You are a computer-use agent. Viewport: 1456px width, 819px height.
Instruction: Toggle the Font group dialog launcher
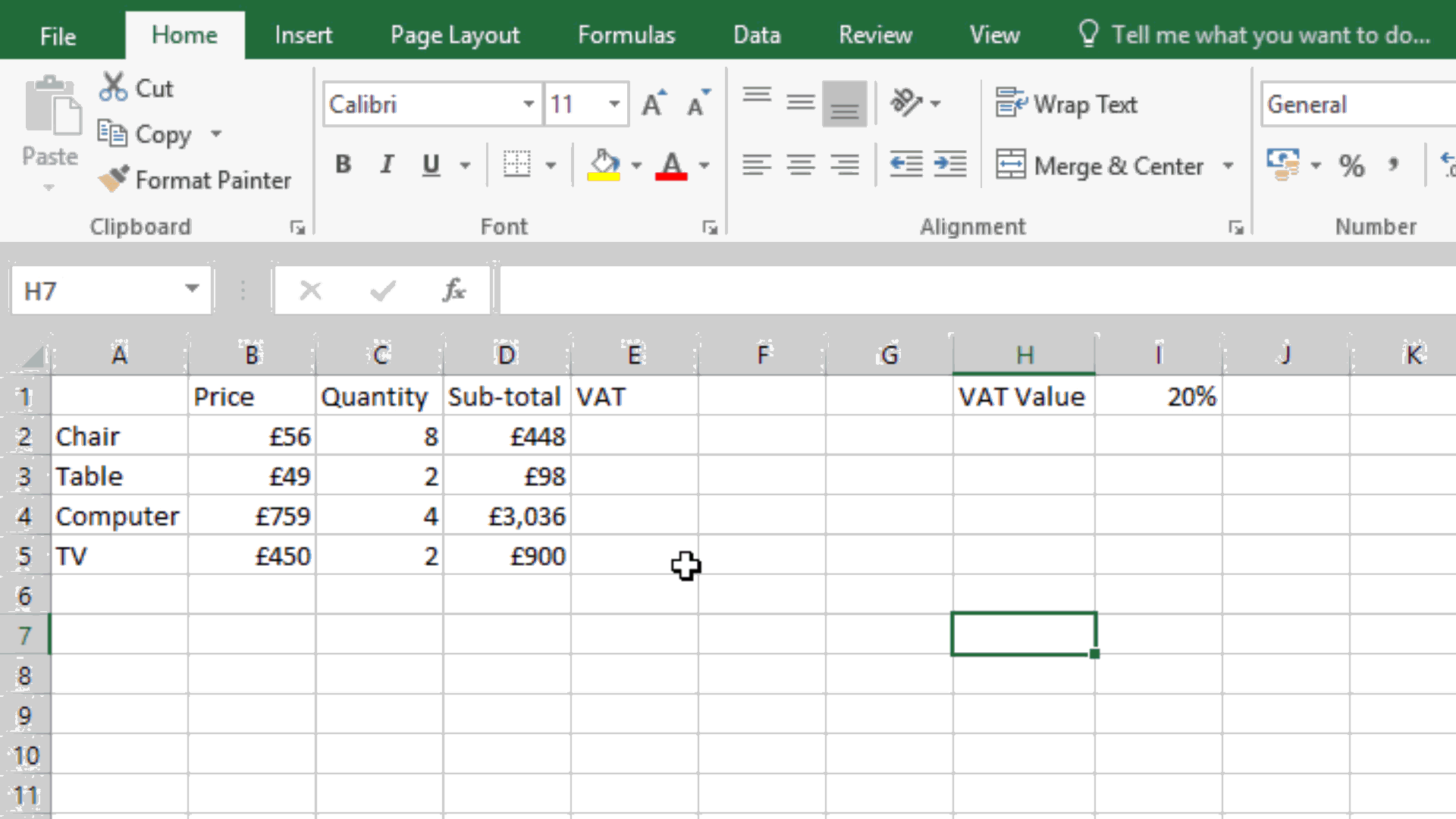tap(710, 228)
